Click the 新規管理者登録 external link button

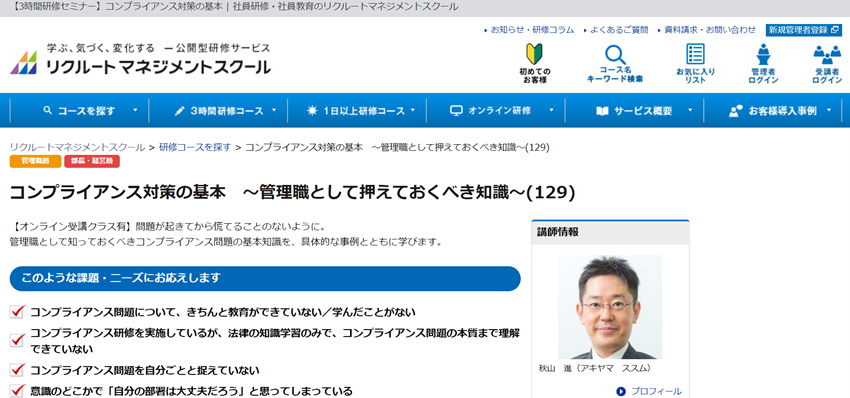pyautogui.click(x=803, y=30)
